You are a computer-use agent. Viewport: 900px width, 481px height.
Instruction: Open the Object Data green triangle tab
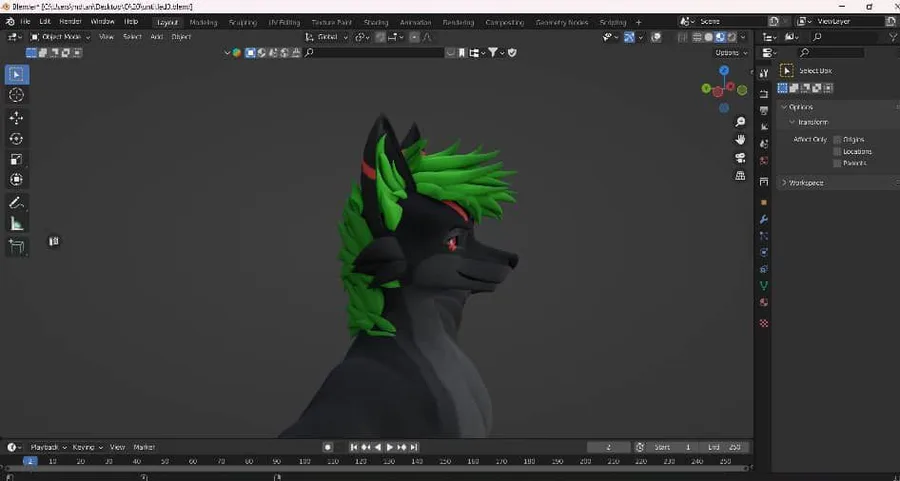click(763, 285)
